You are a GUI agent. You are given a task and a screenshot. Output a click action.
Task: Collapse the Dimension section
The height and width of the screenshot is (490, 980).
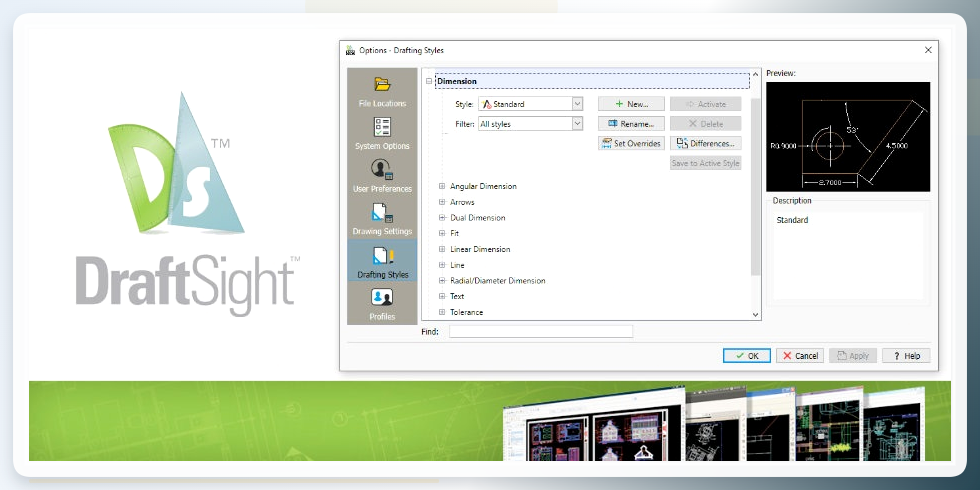(x=429, y=81)
